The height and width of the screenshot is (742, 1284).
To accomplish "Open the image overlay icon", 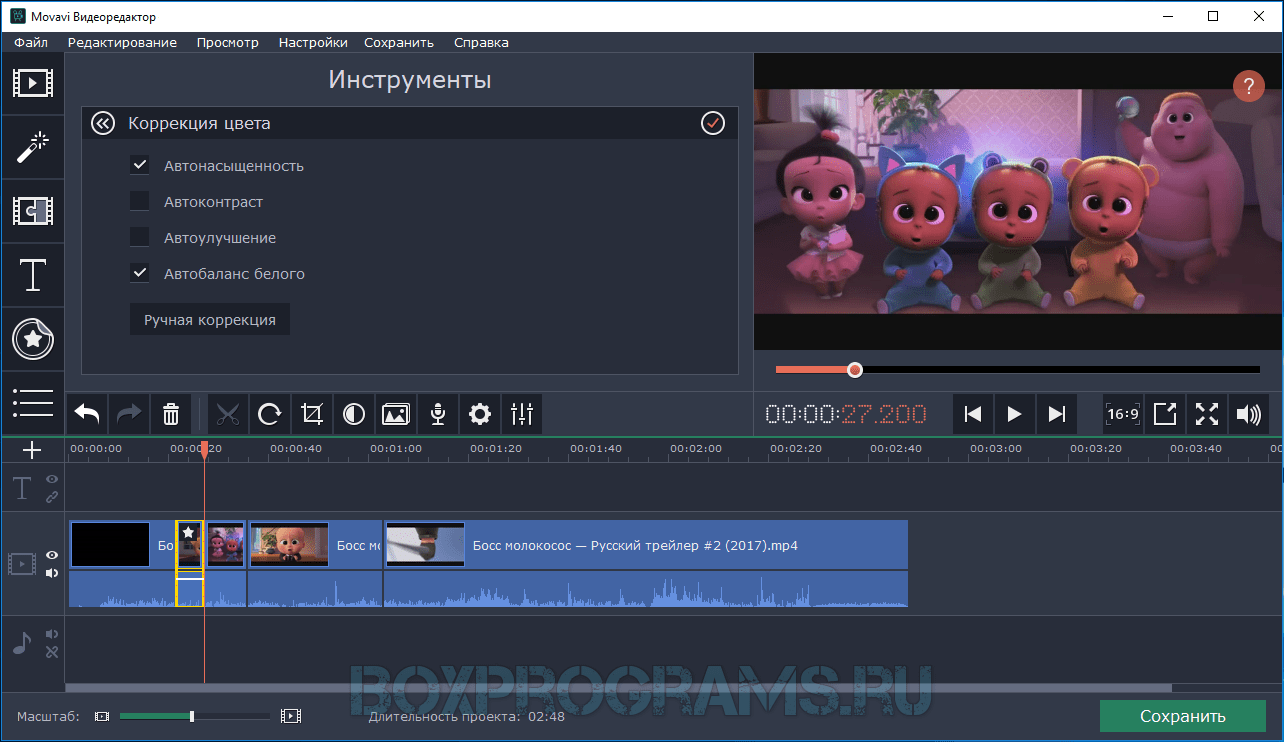I will coord(396,413).
